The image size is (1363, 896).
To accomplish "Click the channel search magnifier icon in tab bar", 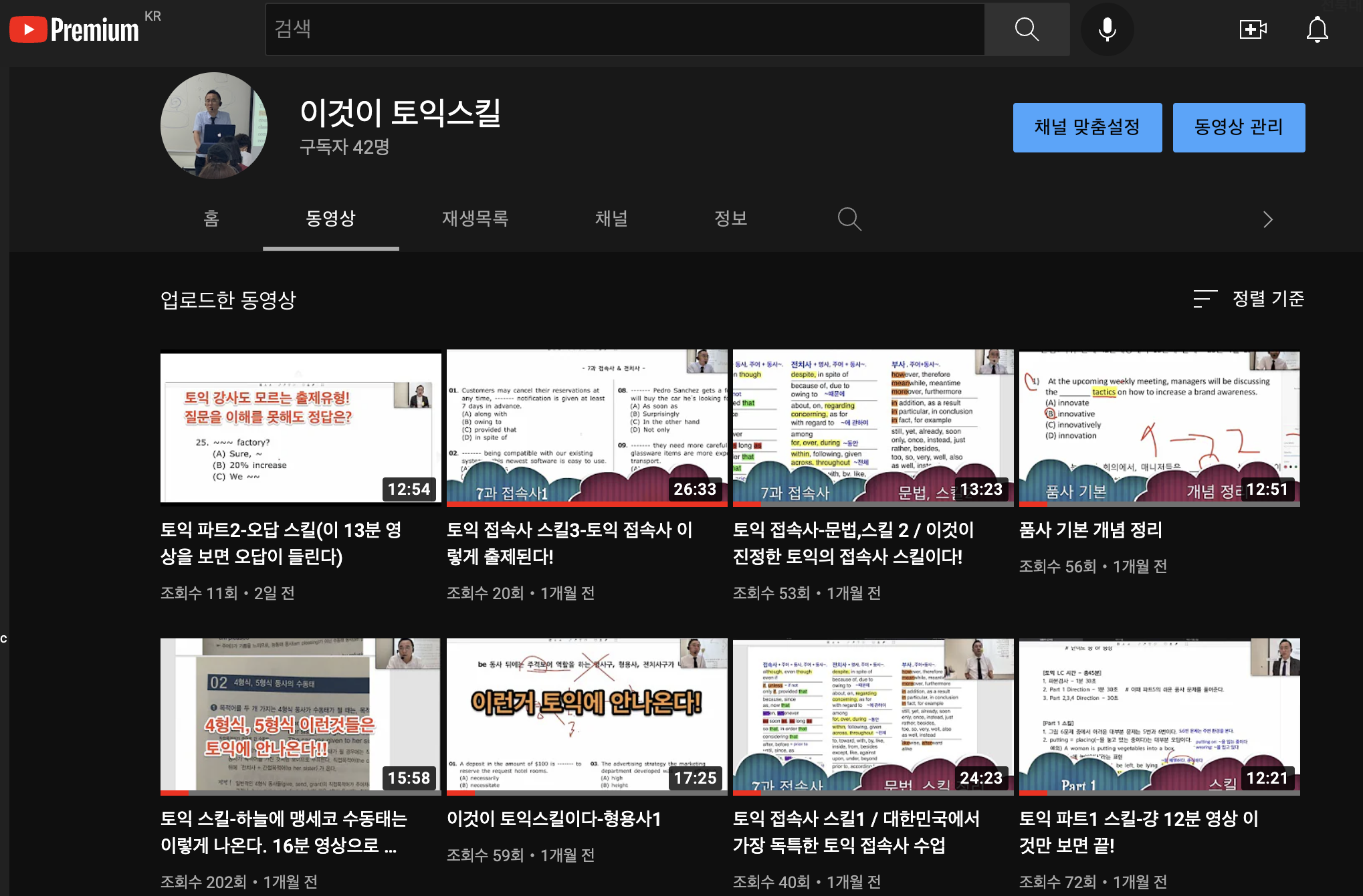I will pos(849,219).
